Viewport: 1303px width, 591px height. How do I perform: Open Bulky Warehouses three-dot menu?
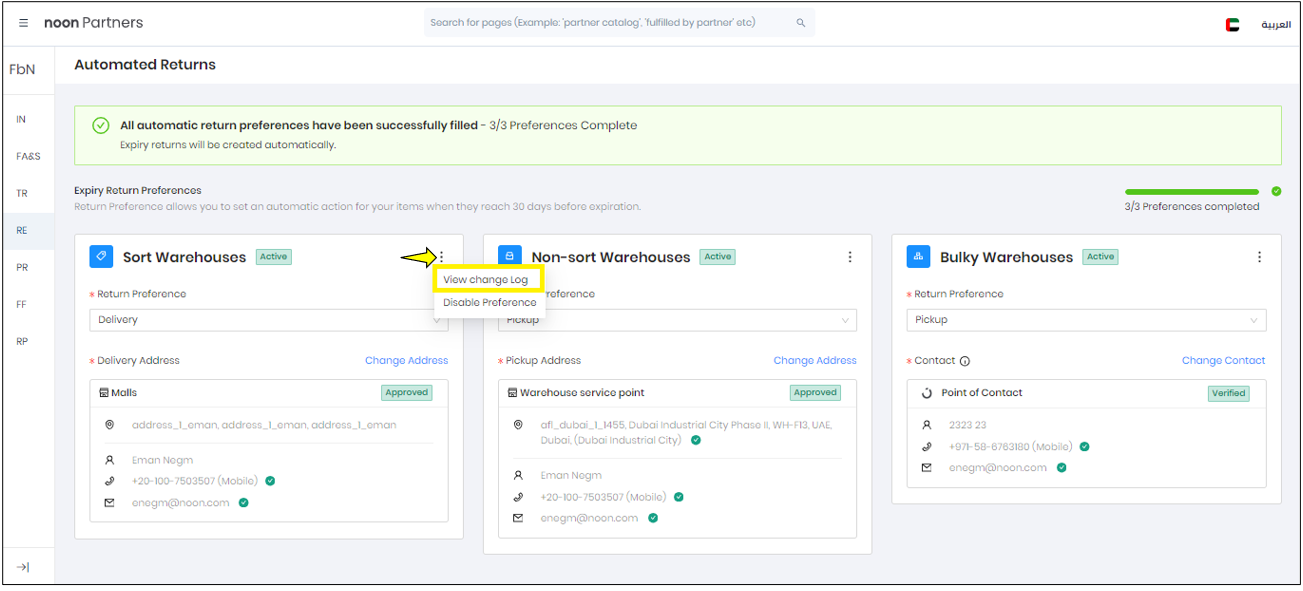[x=1260, y=257]
